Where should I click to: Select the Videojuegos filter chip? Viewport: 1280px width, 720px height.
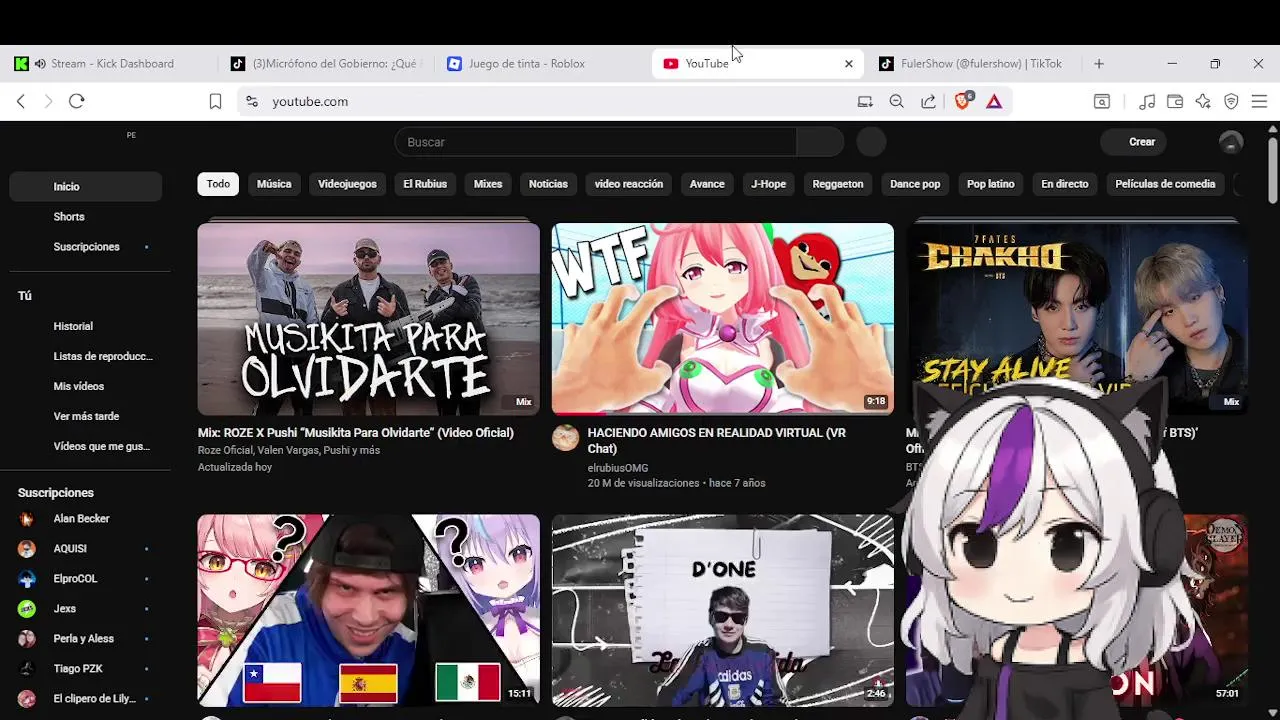coord(347,184)
